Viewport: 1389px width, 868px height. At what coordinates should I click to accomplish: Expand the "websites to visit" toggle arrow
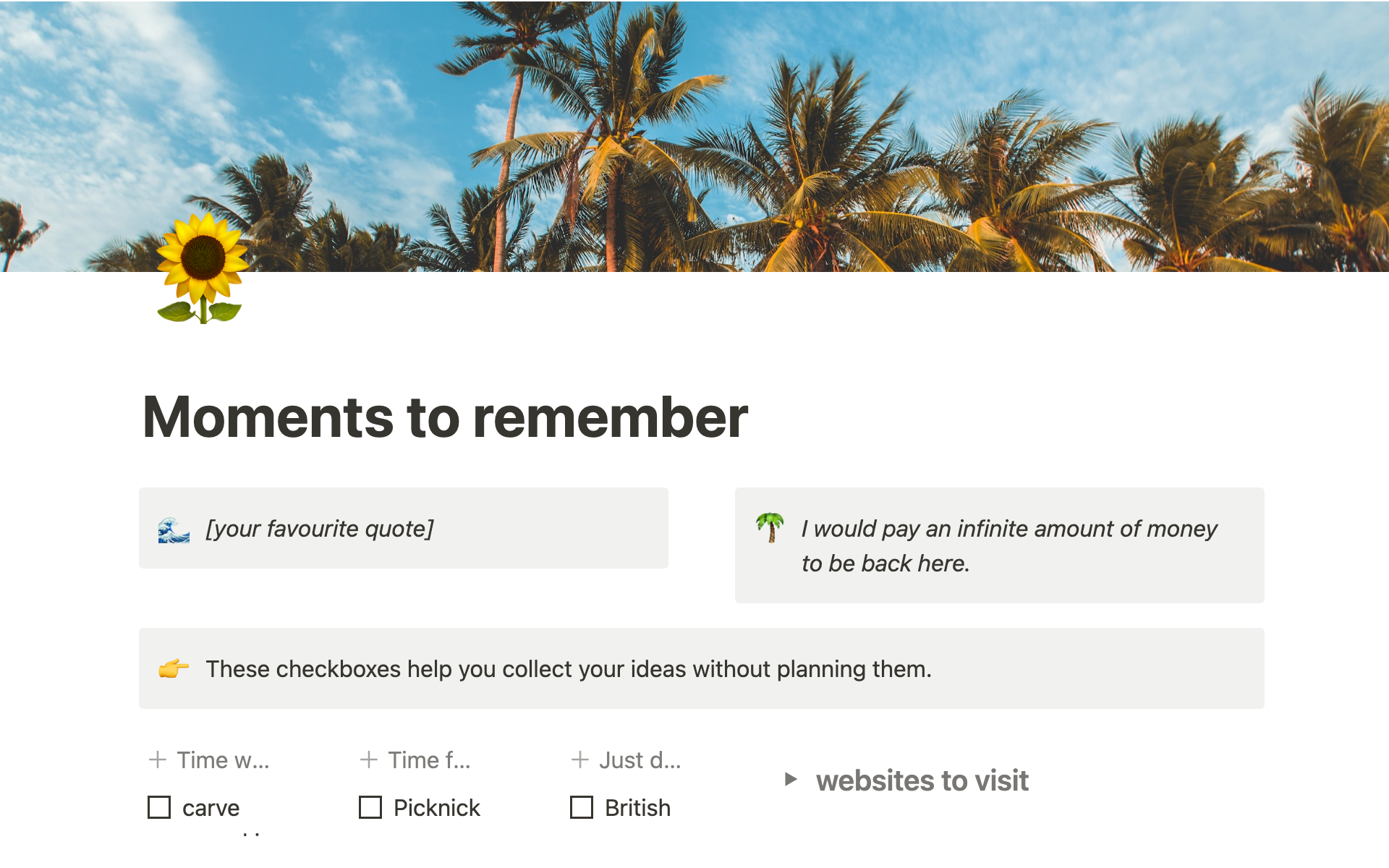tap(791, 780)
